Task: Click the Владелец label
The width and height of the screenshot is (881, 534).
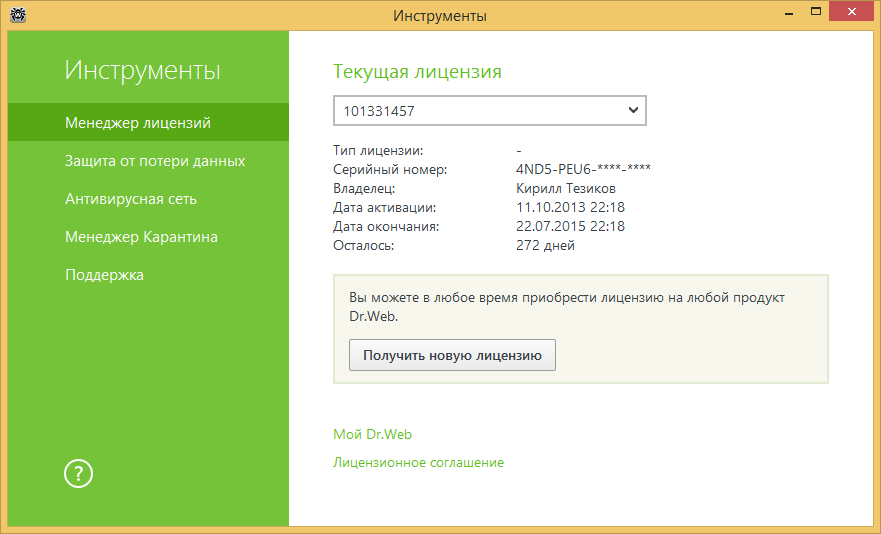Action: (x=364, y=188)
